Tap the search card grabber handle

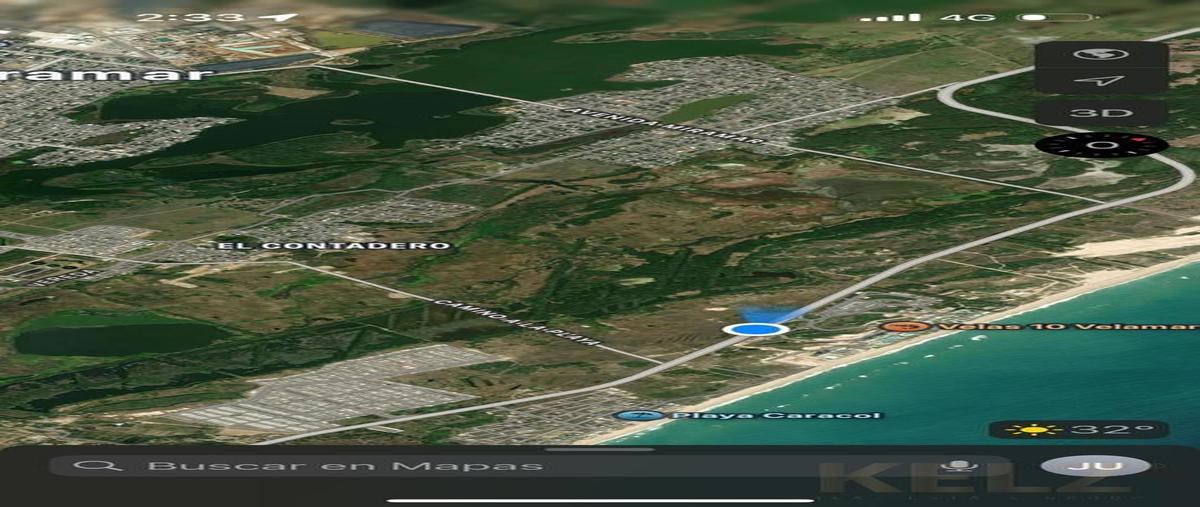600,449
